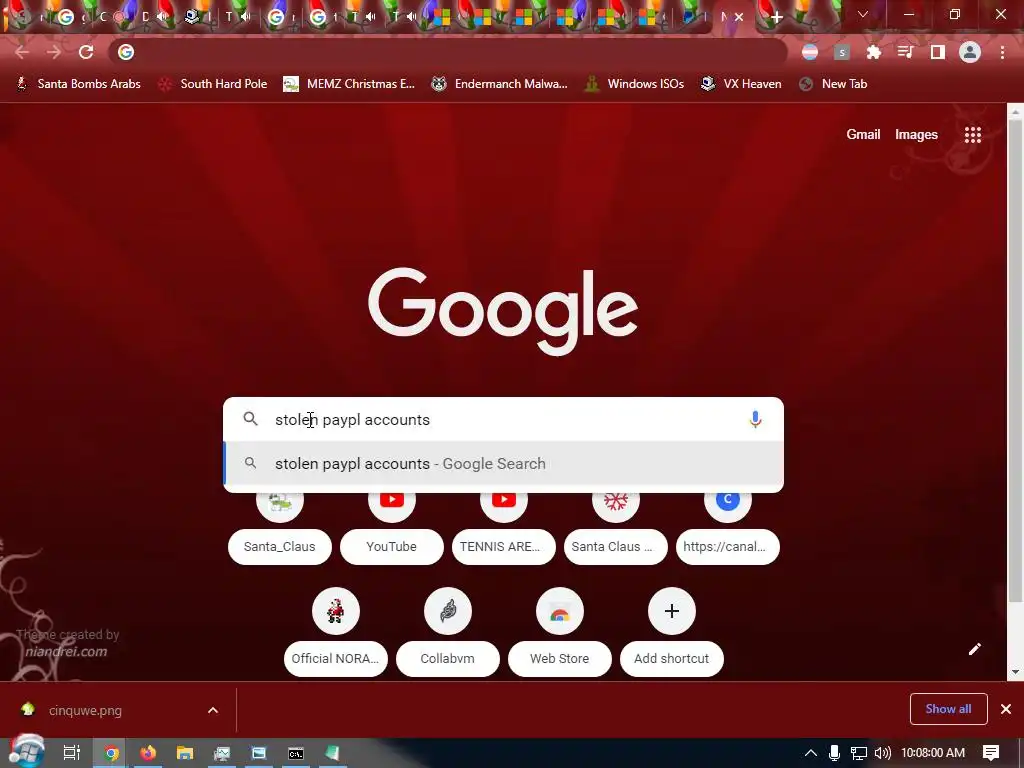Image resolution: width=1024 pixels, height=768 pixels.
Task: Open the New Tab bookmark
Action: (x=833, y=84)
